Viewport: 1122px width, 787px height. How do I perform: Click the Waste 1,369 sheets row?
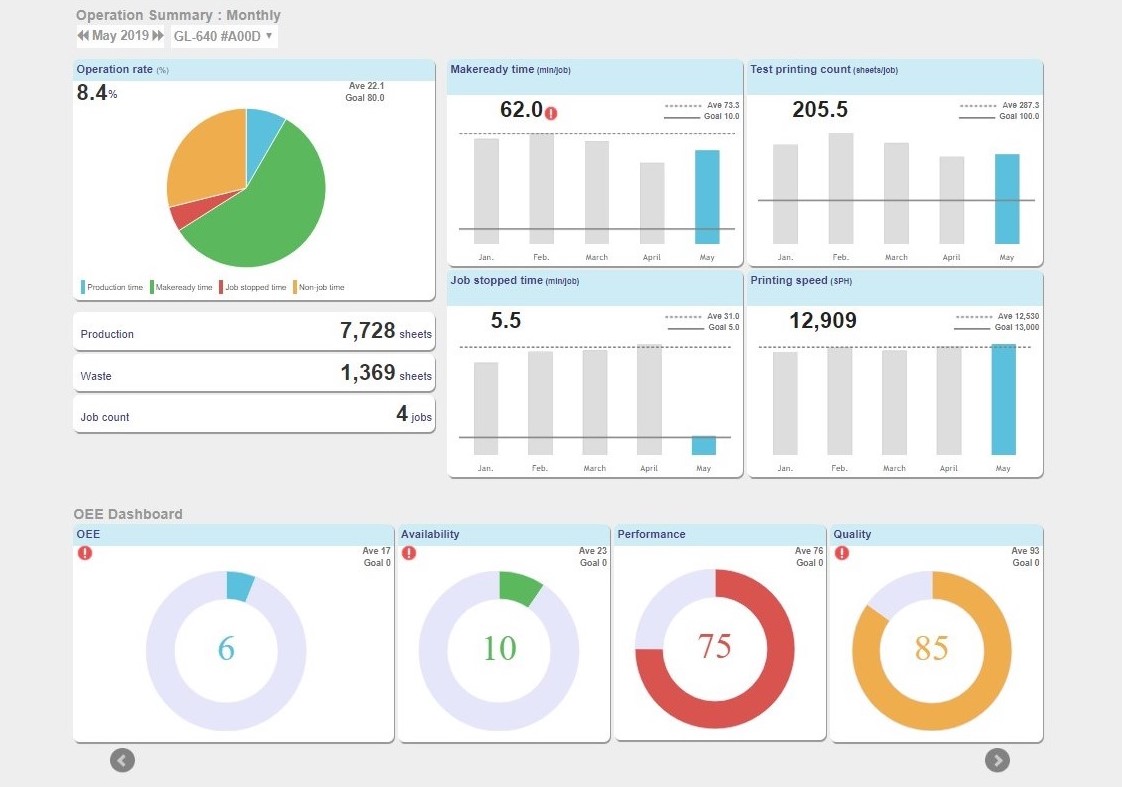coord(254,373)
